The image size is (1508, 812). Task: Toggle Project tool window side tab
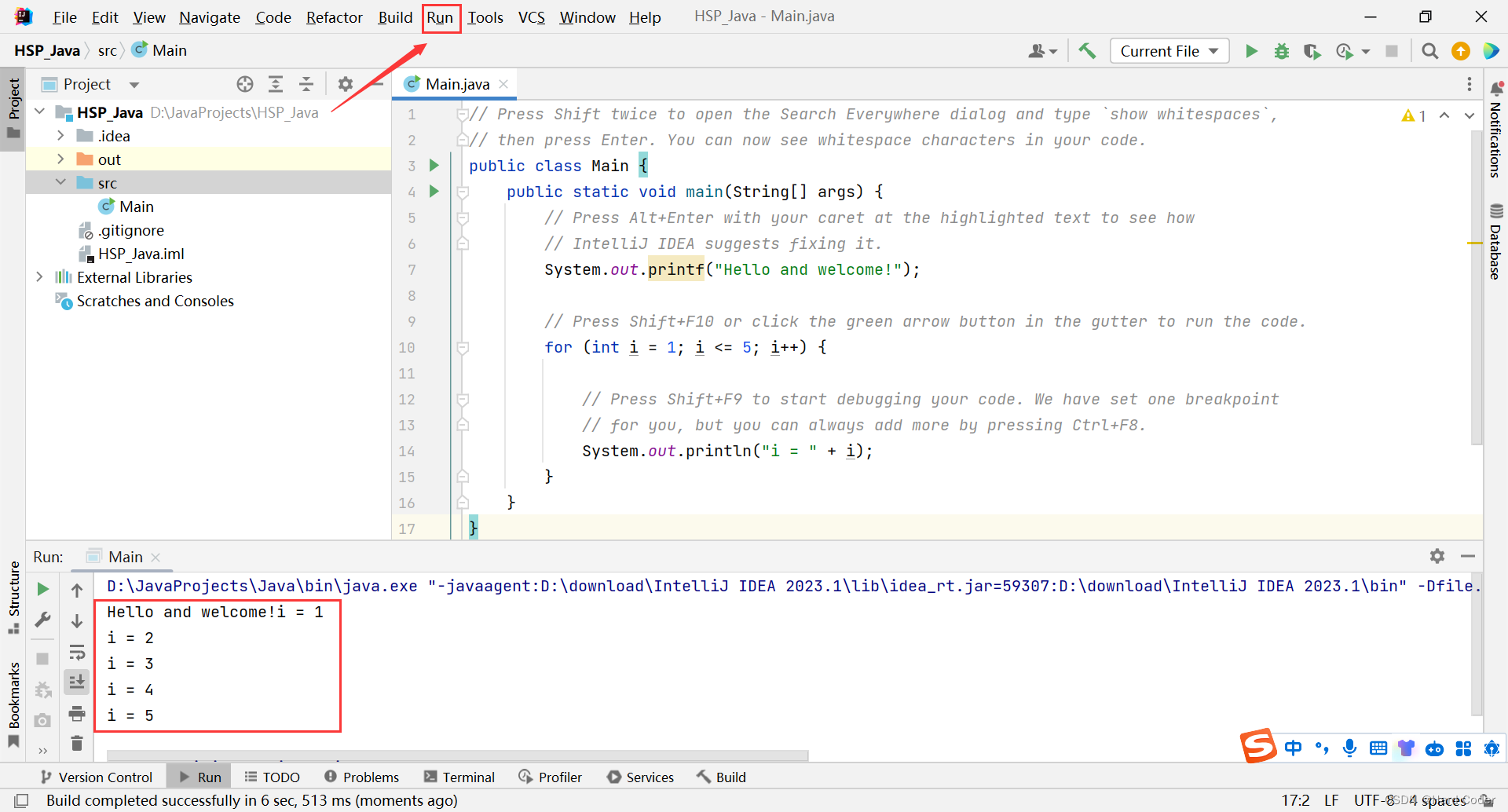tap(13, 108)
